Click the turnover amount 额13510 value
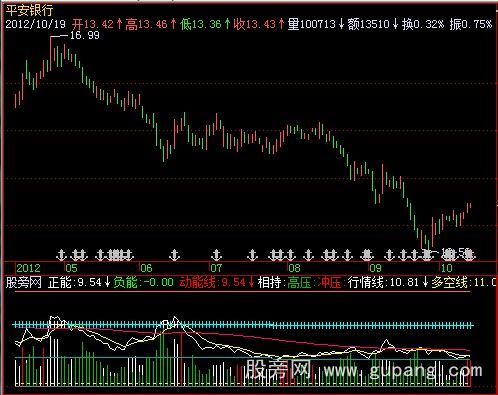Screen dimensions: 498x395 click(368, 24)
